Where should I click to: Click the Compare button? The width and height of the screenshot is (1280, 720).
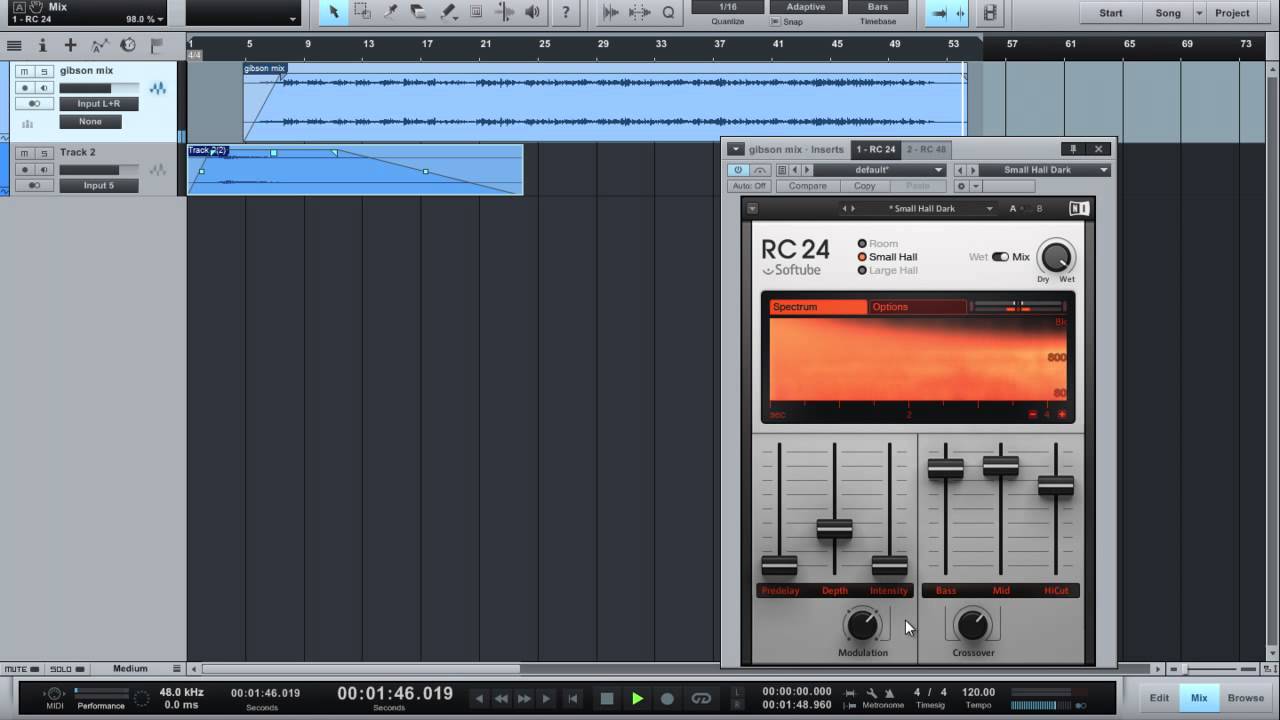[808, 186]
